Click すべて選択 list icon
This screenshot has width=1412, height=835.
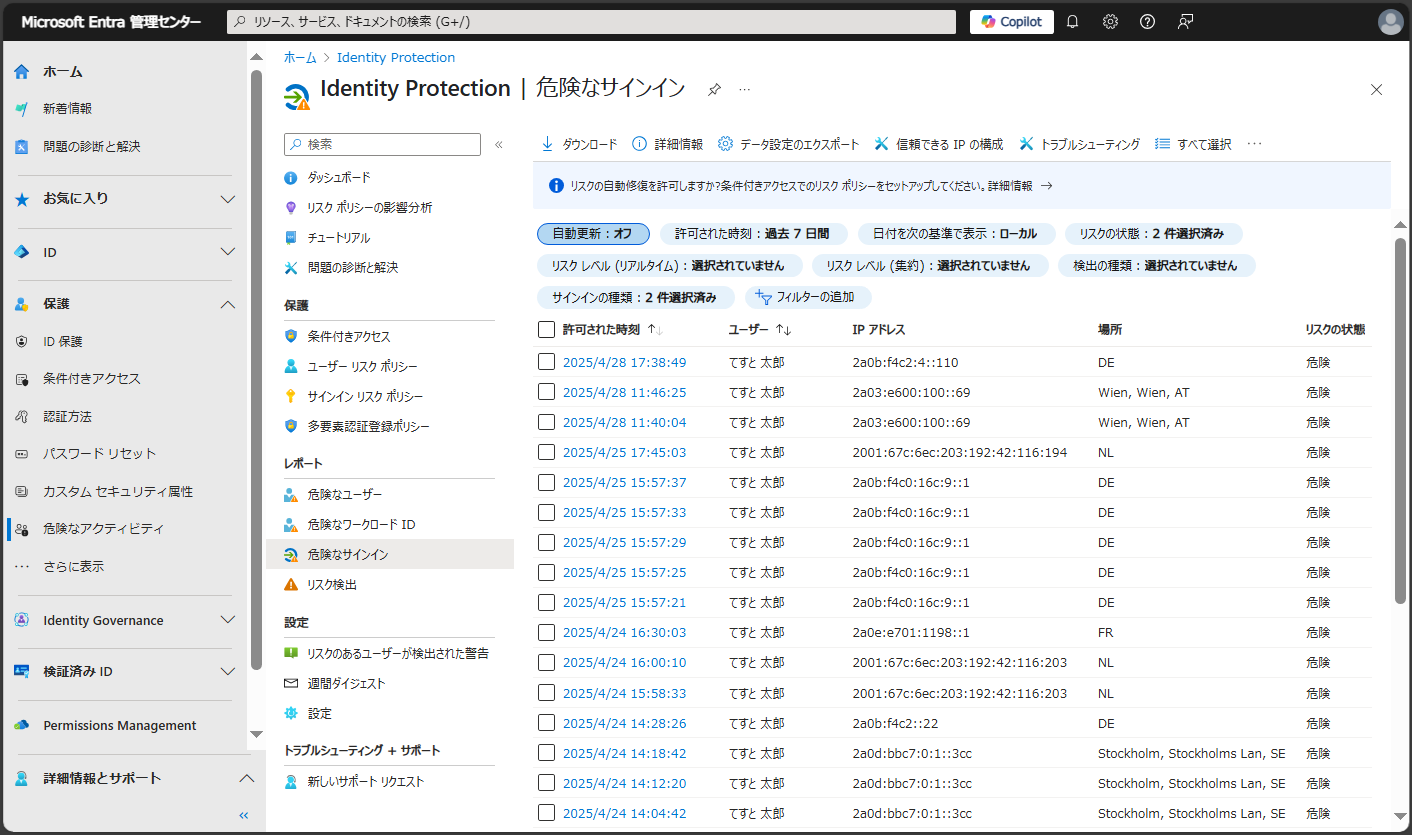point(1162,144)
